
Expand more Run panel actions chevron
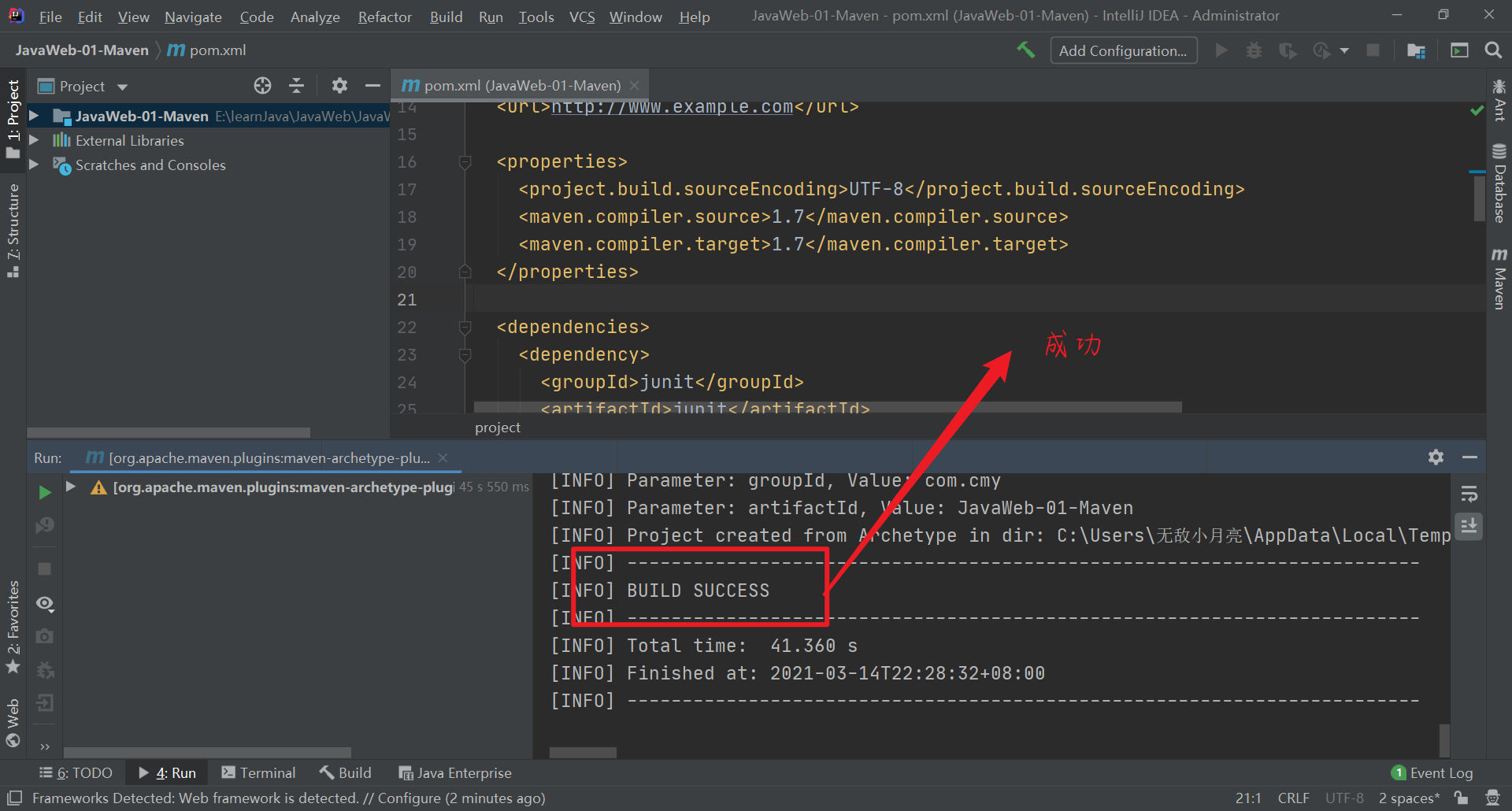click(x=45, y=746)
